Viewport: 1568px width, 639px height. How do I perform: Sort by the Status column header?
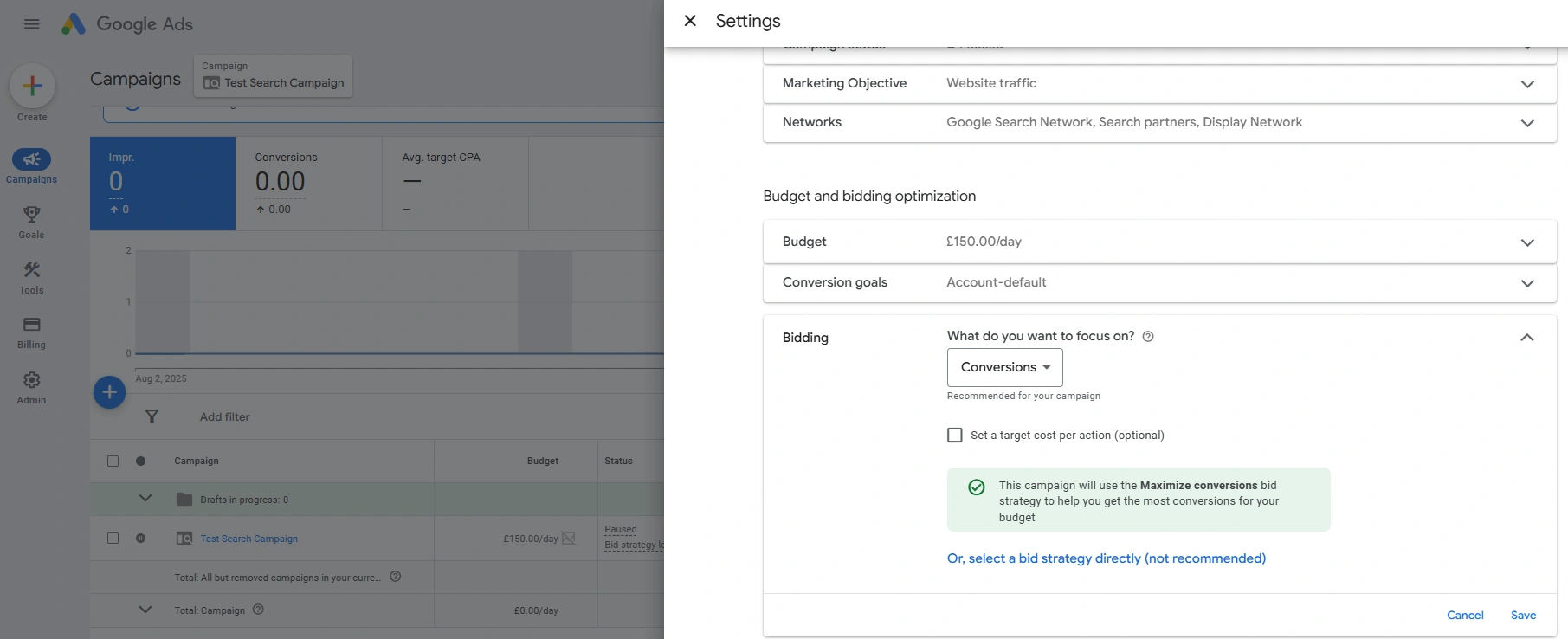point(618,461)
